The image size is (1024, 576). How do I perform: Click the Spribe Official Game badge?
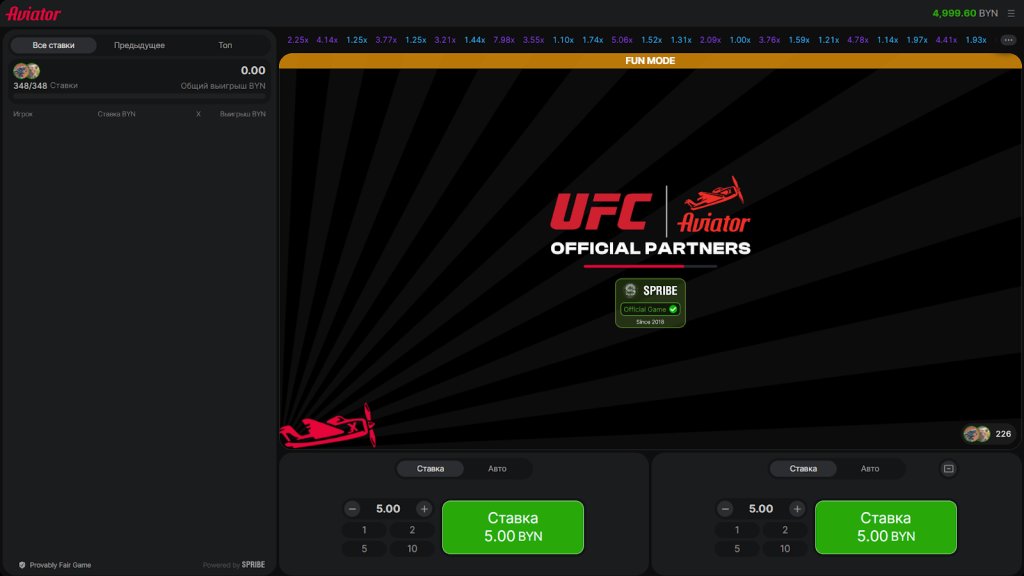click(x=650, y=302)
